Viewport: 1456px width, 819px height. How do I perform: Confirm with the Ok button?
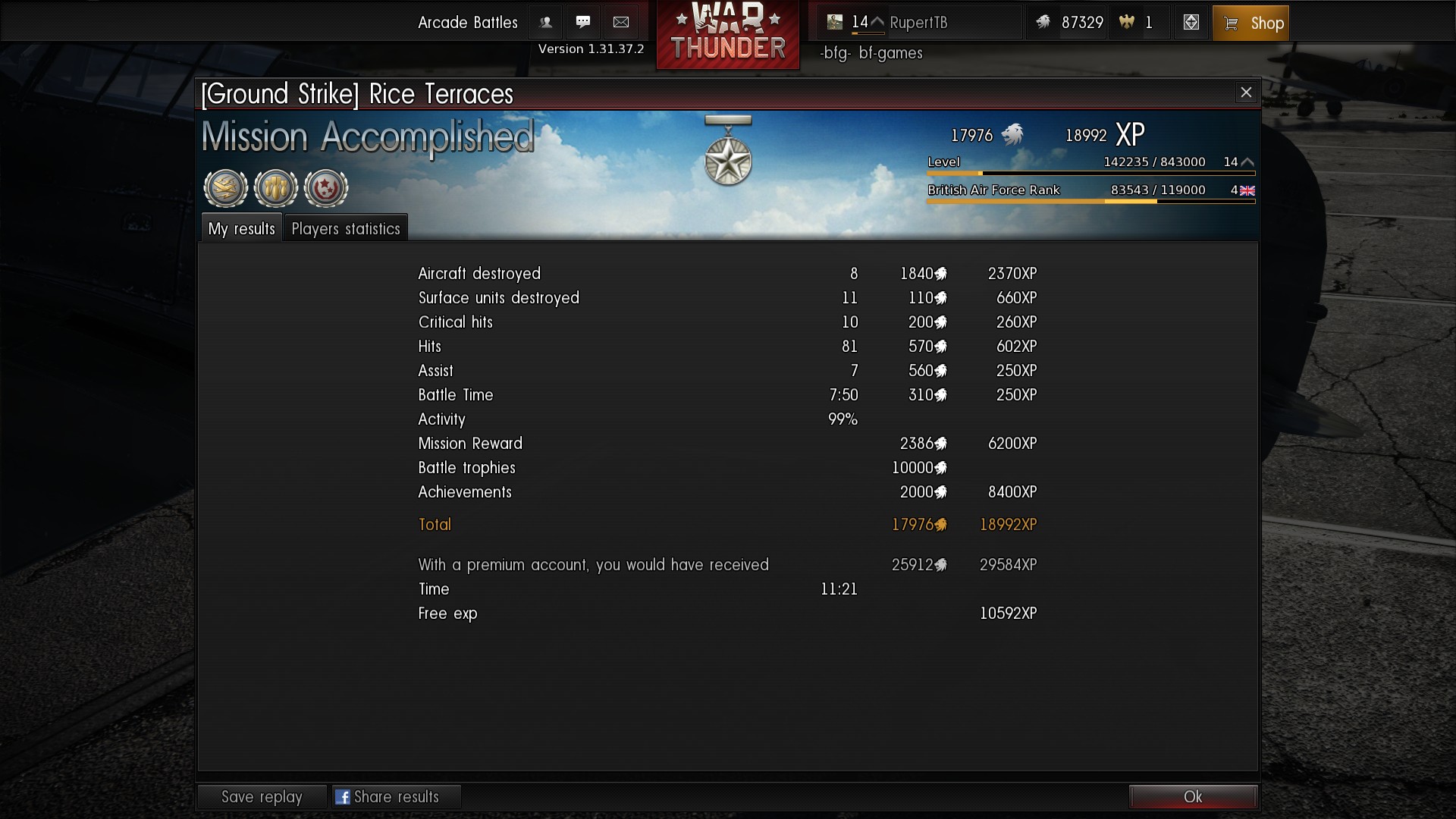1193,797
